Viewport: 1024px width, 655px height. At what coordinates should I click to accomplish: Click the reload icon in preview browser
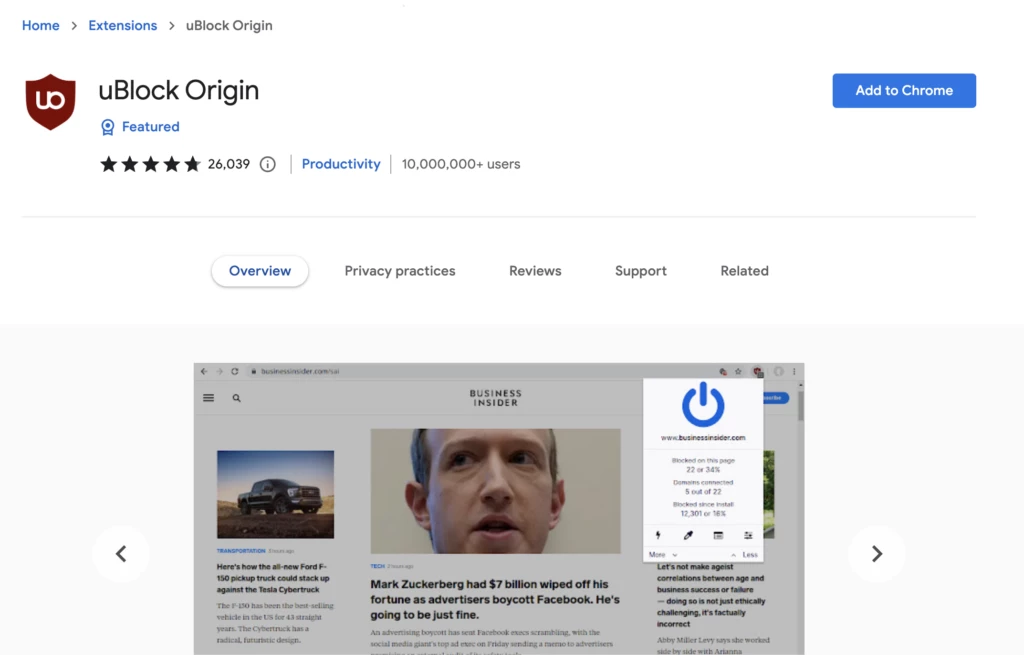coord(234,371)
